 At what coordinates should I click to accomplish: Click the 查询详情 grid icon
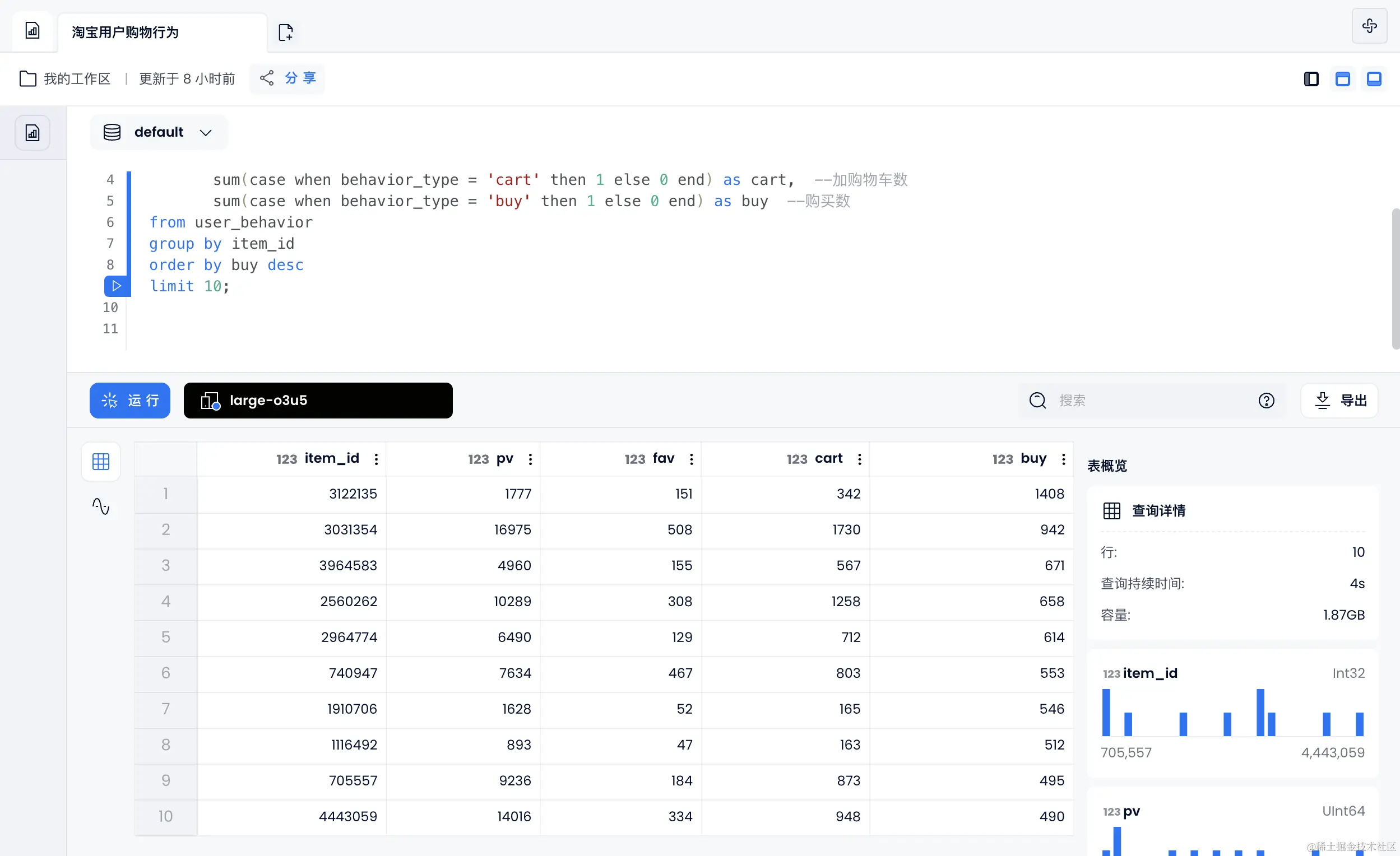1111,511
